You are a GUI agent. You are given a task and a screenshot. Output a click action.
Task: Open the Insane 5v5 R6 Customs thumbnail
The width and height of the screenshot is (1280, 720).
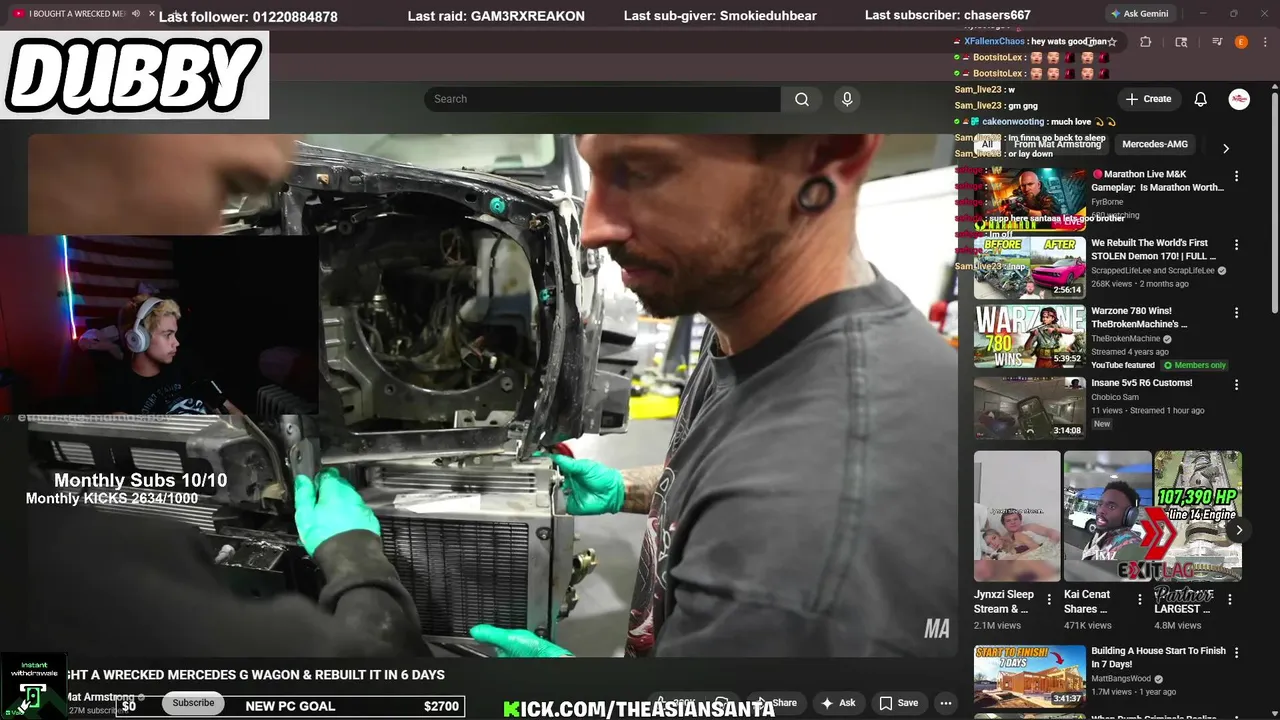pyautogui.click(x=1029, y=407)
